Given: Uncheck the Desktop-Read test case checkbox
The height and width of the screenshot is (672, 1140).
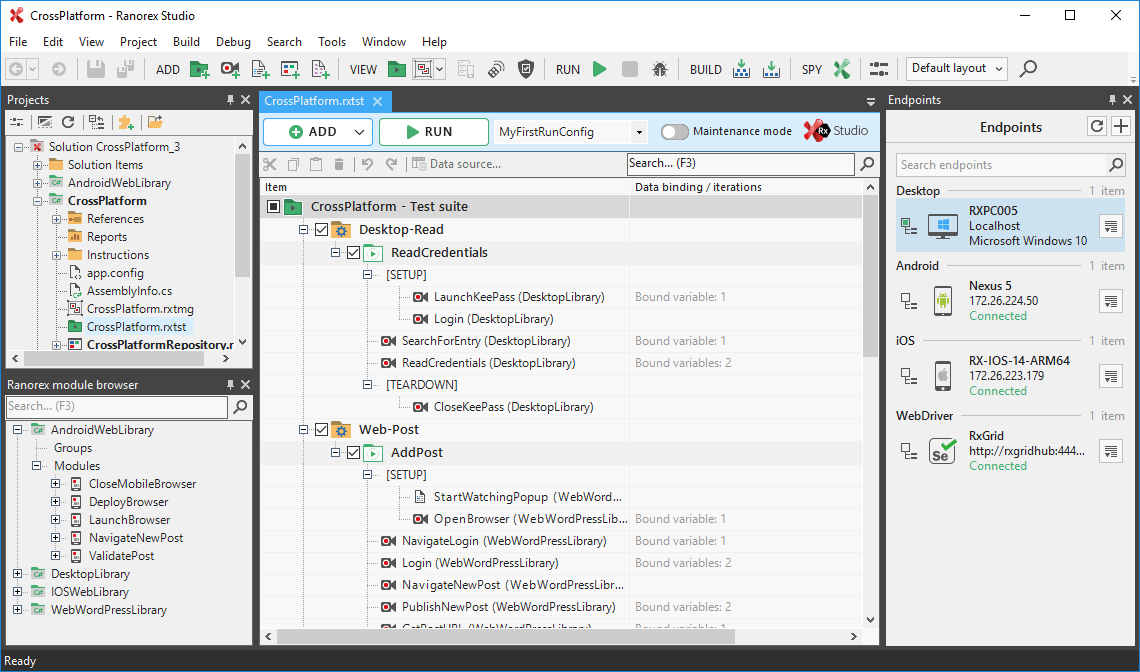Looking at the screenshot, I should point(321,230).
